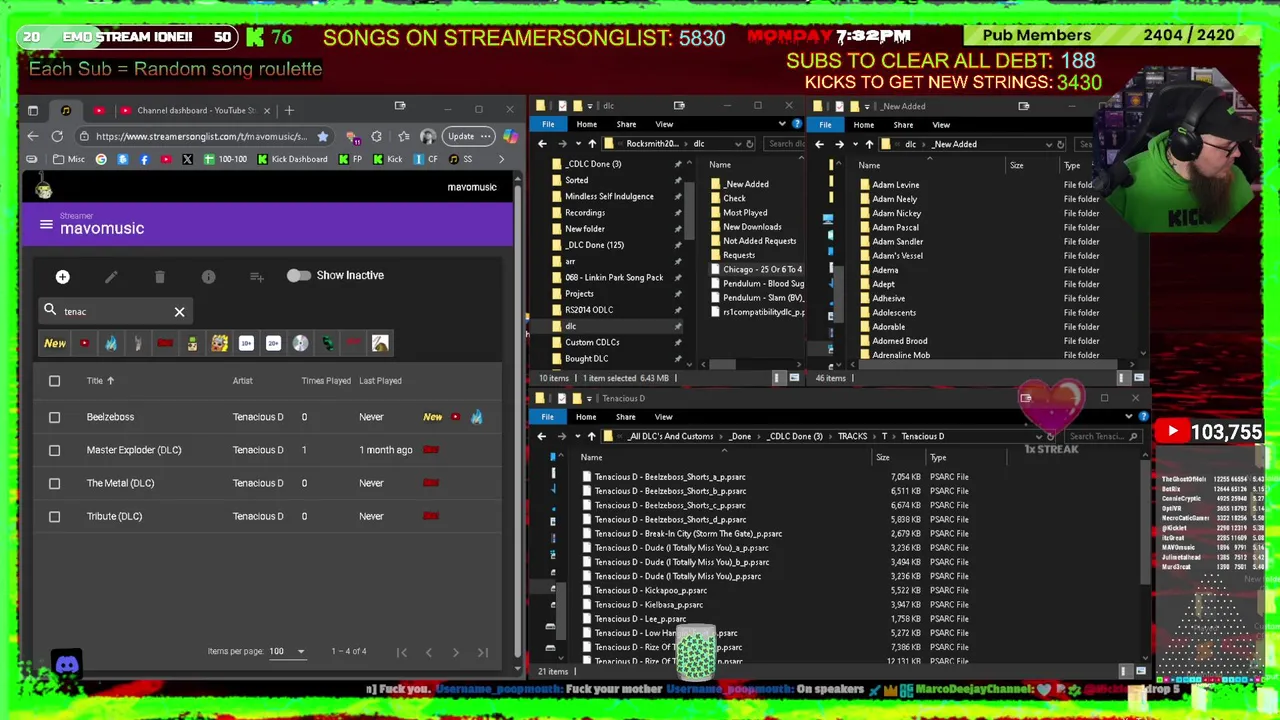Select Custom CDLCs folder in dlc sidebar
Viewport: 1280px width, 720px height.
592,342
